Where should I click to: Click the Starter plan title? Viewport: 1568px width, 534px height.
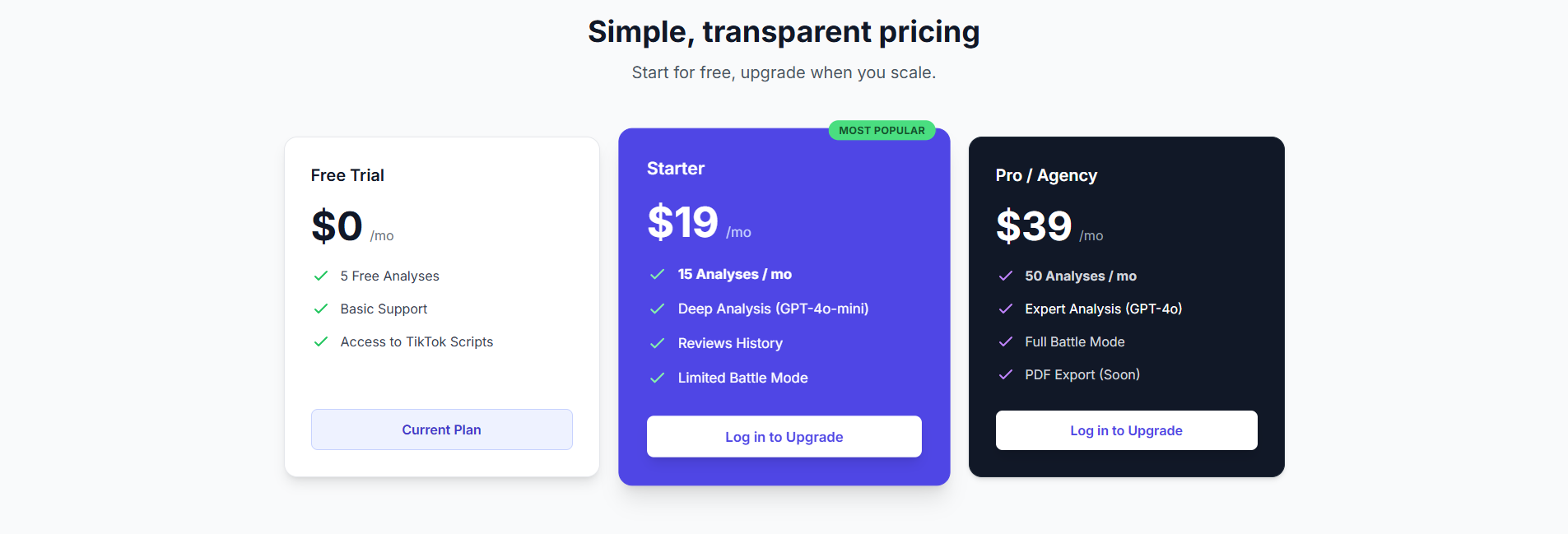point(675,168)
